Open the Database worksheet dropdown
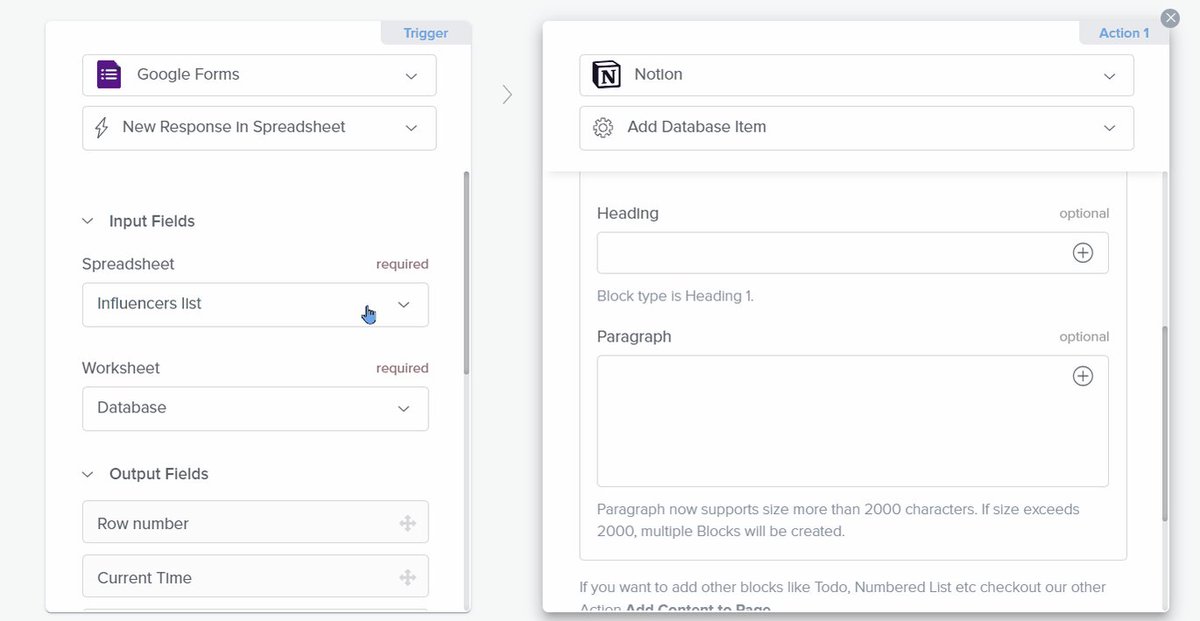This screenshot has width=1200, height=621. click(x=255, y=408)
